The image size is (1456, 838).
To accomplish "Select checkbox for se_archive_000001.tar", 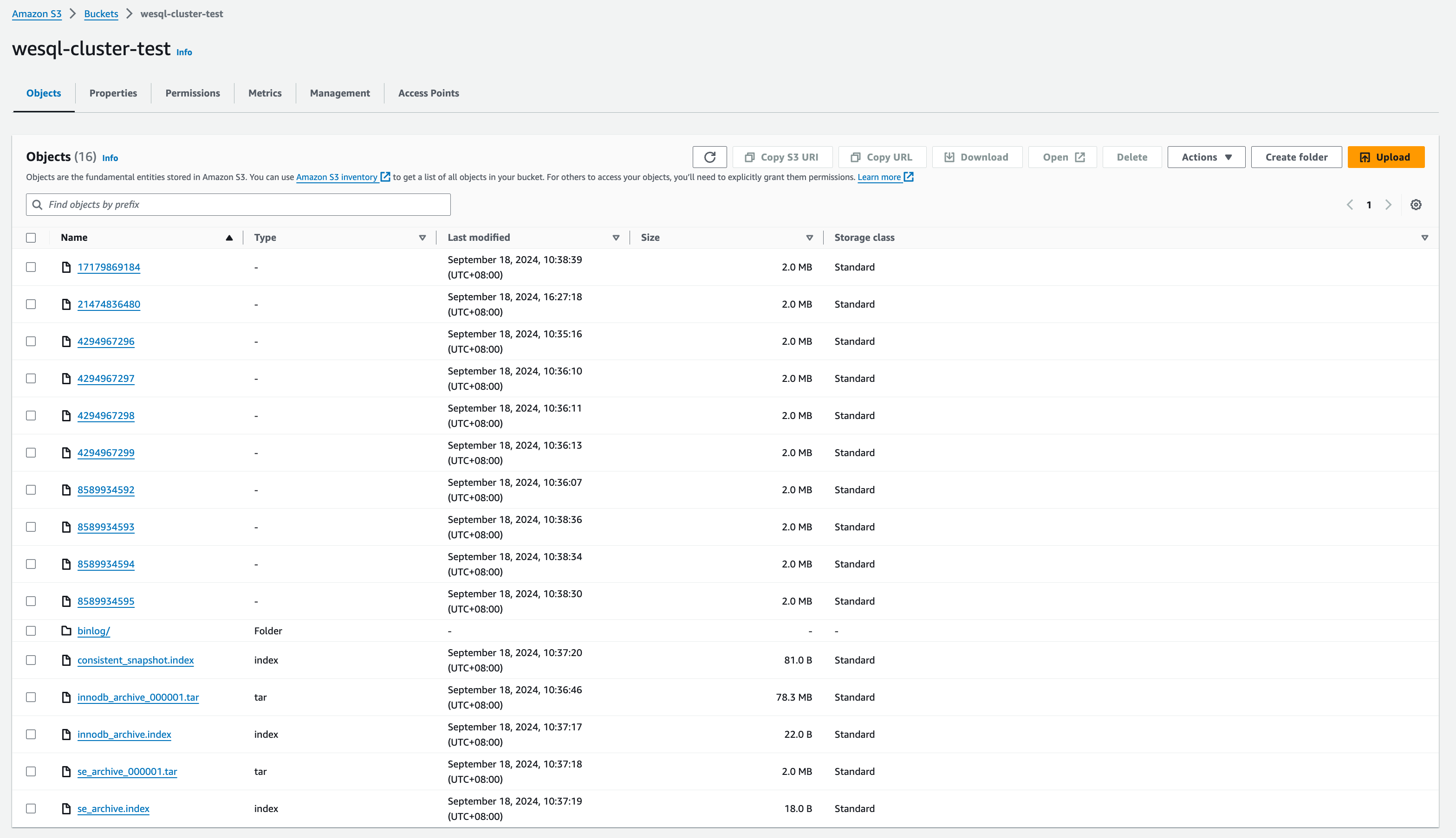I will [x=31, y=772].
